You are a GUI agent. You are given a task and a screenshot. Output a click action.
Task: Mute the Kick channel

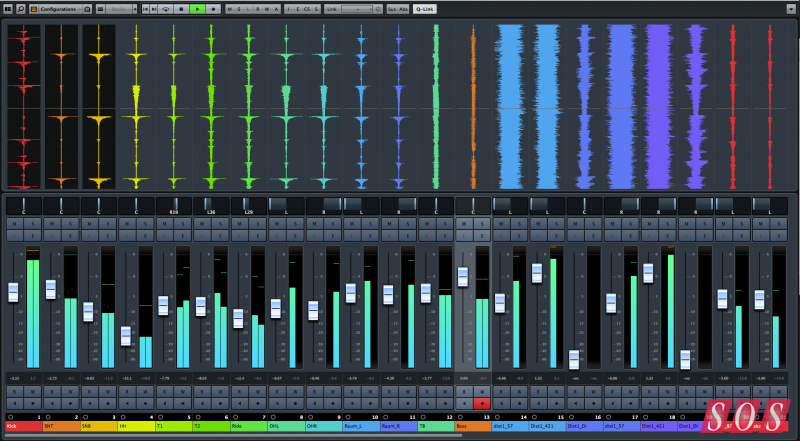pyautogui.click(x=15, y=224)
